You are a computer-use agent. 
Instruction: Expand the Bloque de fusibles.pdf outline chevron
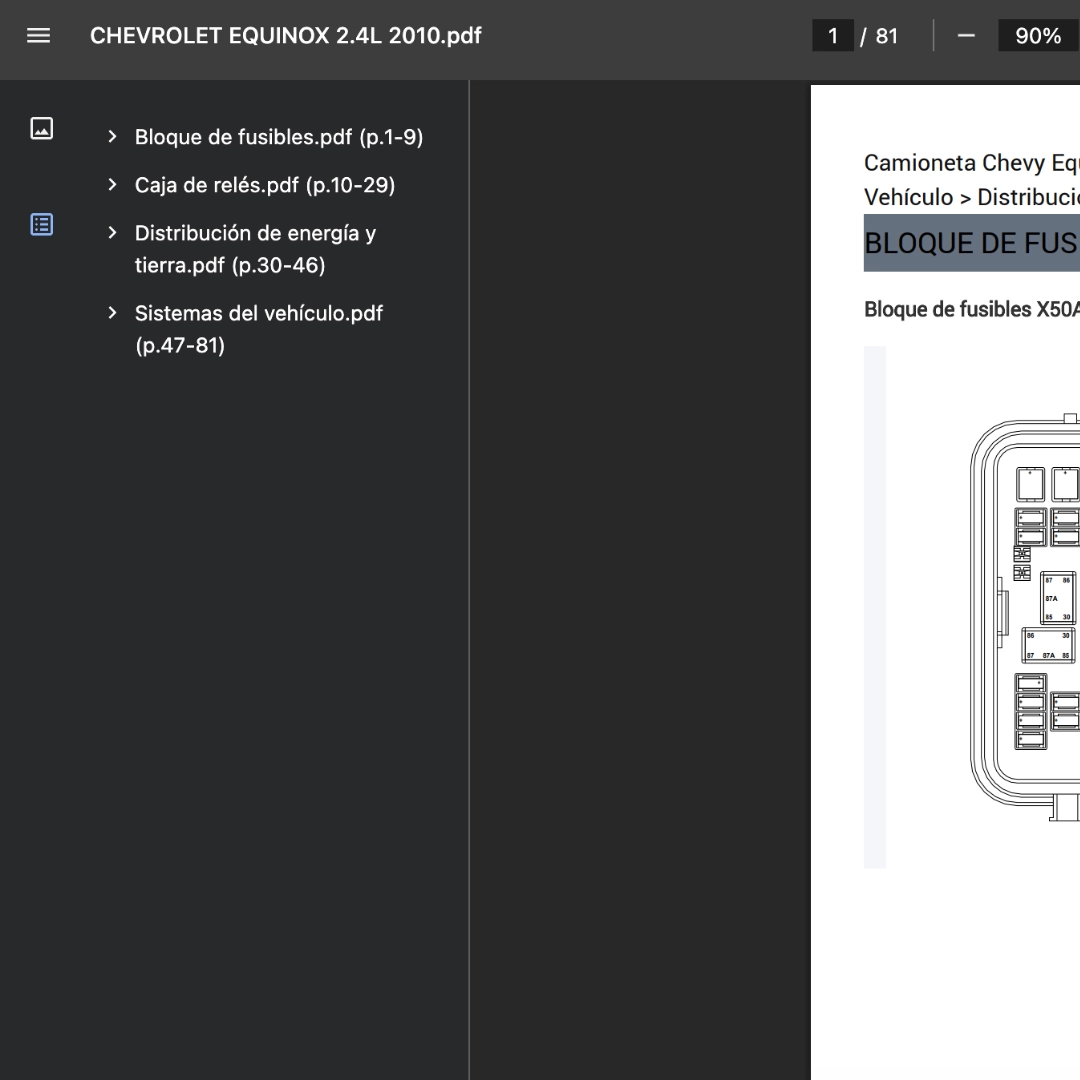pos(112,137)
